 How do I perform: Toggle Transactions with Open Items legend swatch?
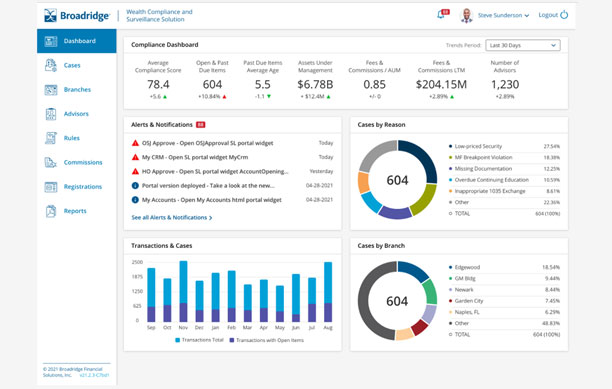232,340
